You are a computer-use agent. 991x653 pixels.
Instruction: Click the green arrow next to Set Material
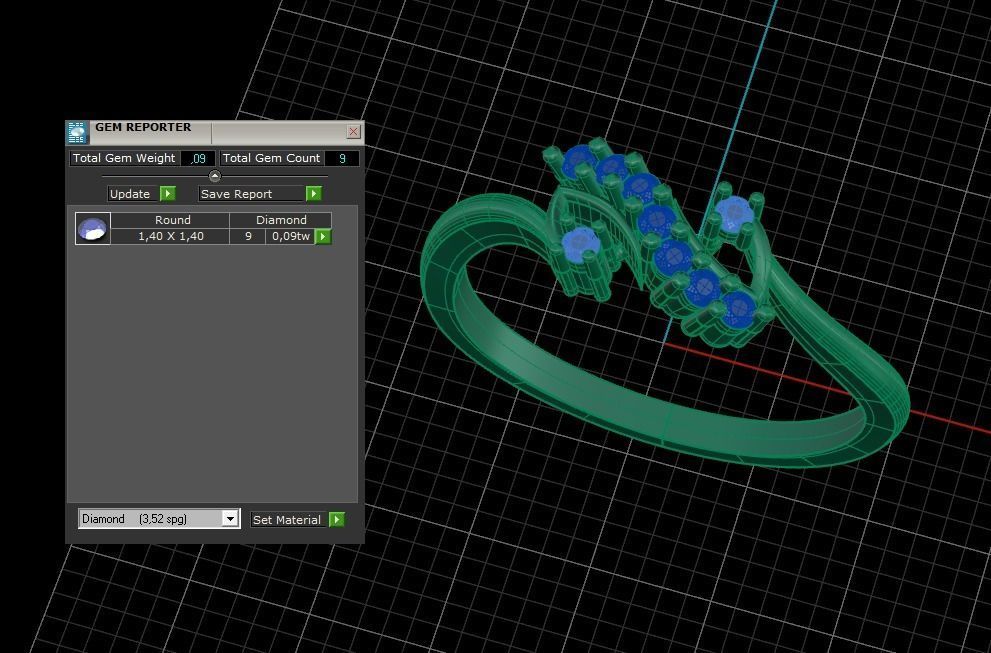(337, 520)
